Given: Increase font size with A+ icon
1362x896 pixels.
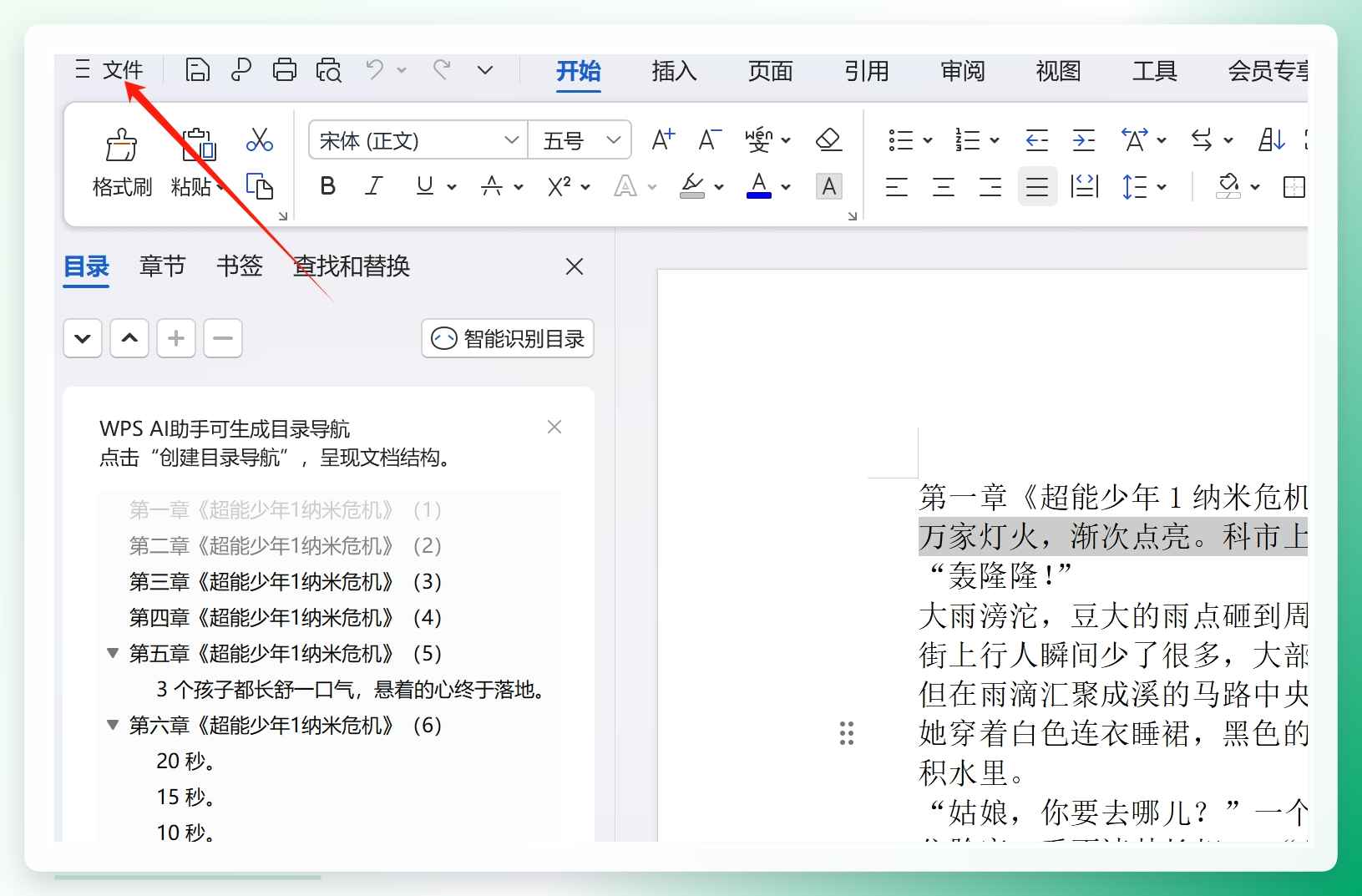Looking at the screenshot, I should point(663,139).
